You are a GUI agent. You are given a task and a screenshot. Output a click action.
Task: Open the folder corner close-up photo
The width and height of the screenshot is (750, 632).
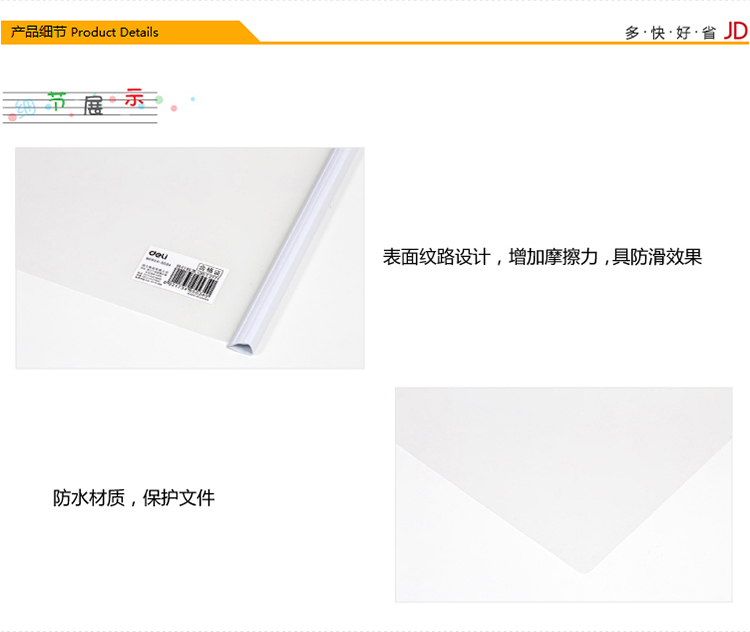click(x=563, y=494)
